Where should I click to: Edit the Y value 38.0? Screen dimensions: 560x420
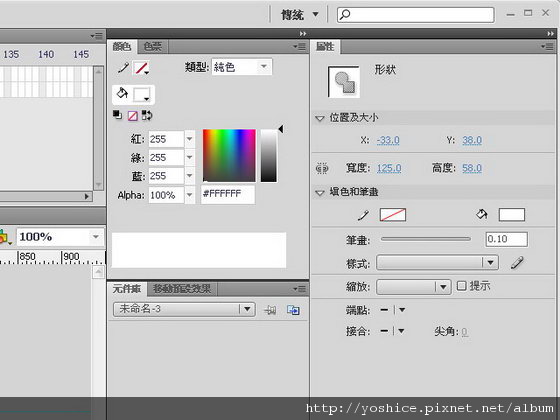472,140
